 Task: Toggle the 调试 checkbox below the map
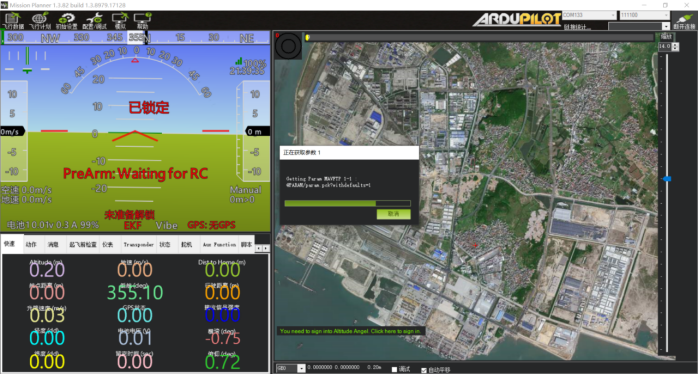(x=394, y=369)
